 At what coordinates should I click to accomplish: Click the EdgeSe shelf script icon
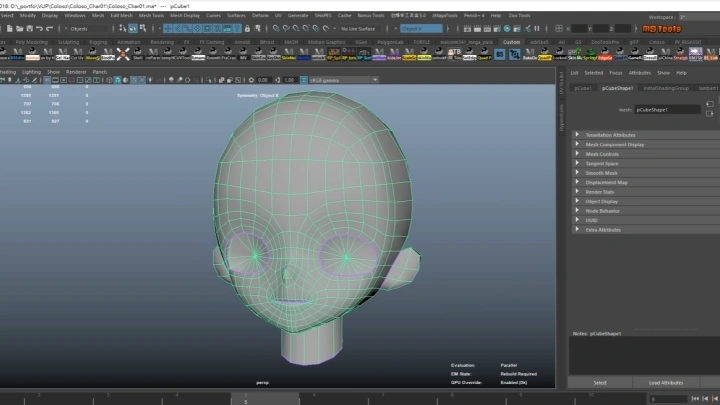click(605, 54)
